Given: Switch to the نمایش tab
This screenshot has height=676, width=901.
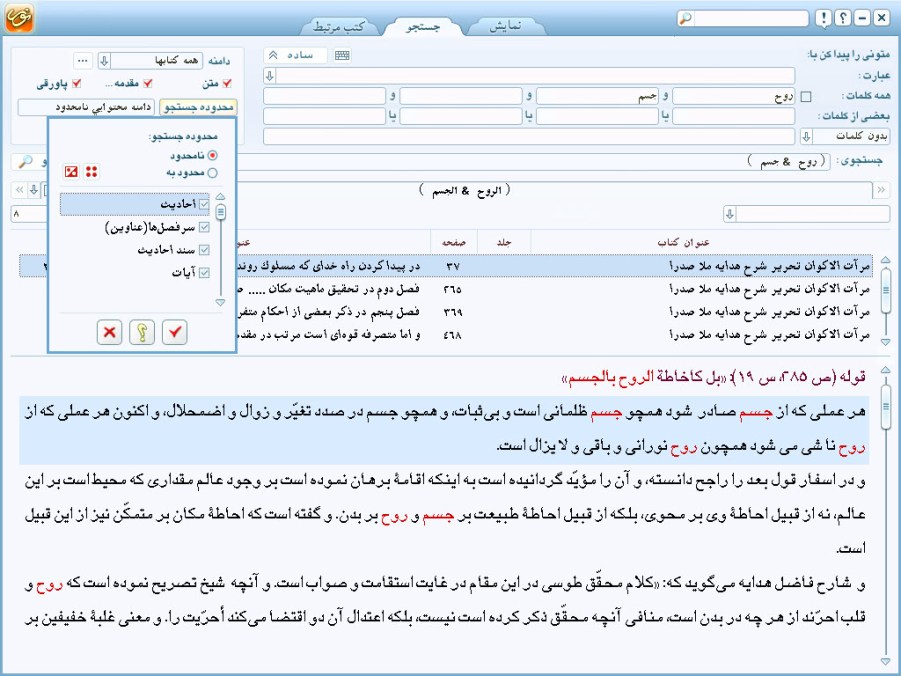Looking at the screenshot, I should (x=506, y=26).
